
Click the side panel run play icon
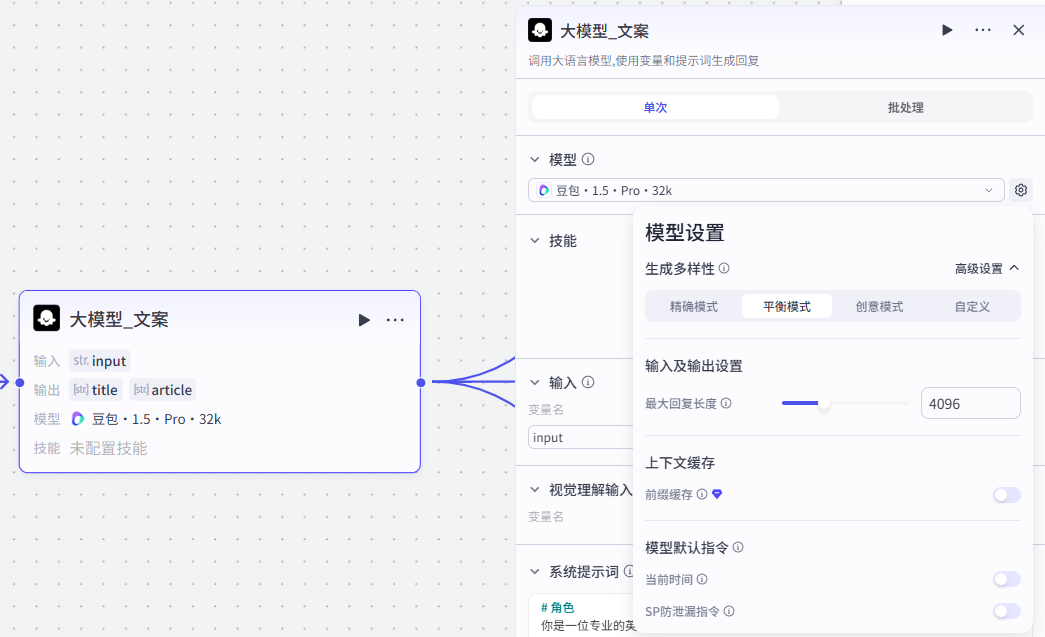pyautogui.click(x=947, y=30)
